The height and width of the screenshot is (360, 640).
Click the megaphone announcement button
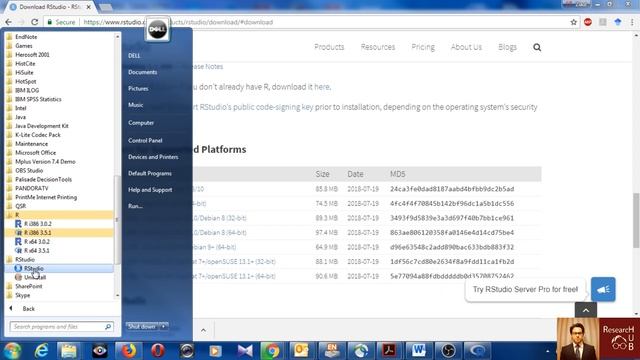point(603,289)
